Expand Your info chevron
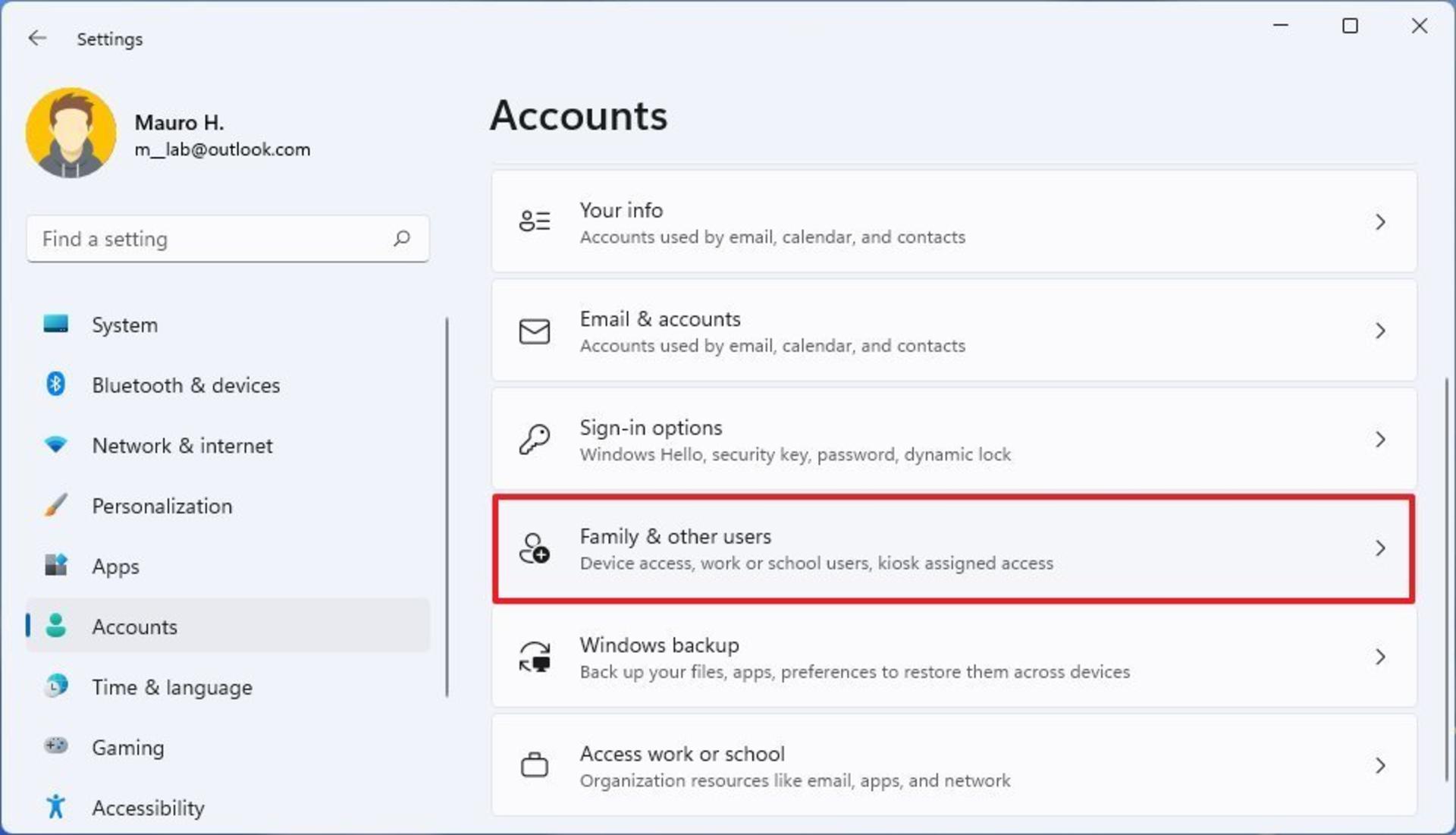Screen dimensions: 1456x835 coord(1380,222)
